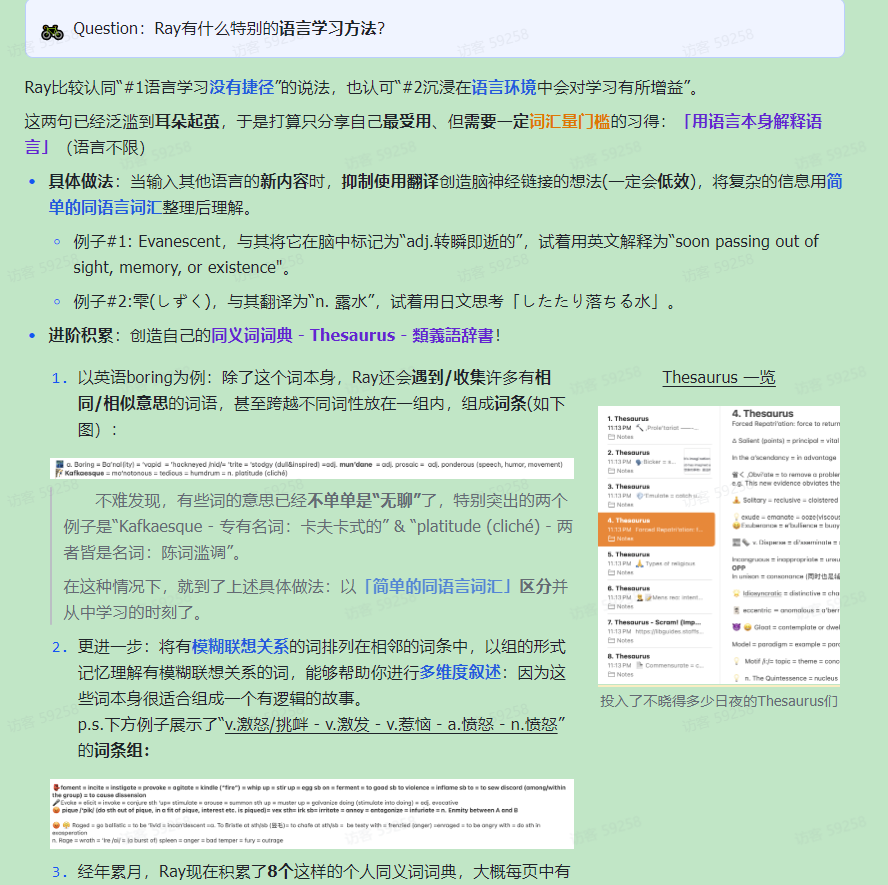
Task: Click the '4. Thesaurus' note title heading
Action: (x=763, y=413)
